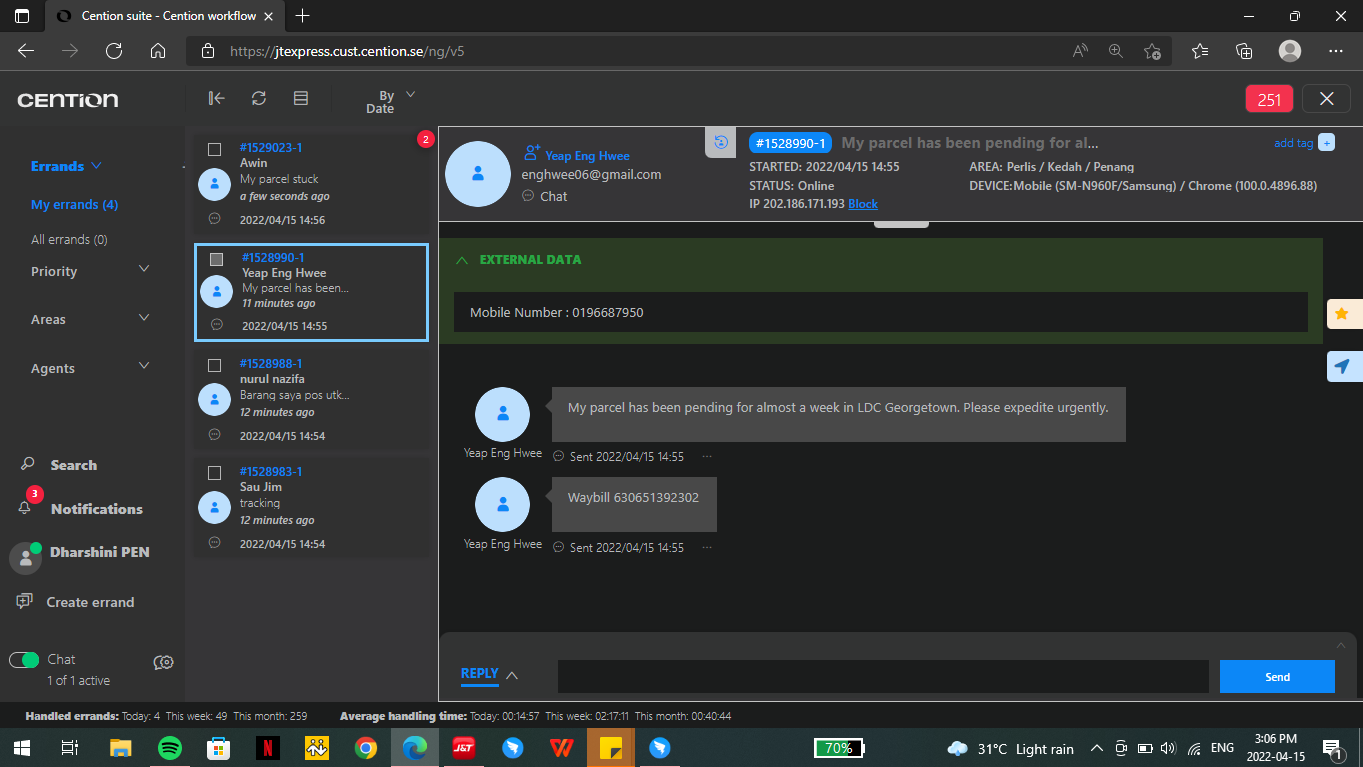1363x767 pixels.
Task: Tick checkbox for nurul nazifa errand
Action: tap(214, 365)
